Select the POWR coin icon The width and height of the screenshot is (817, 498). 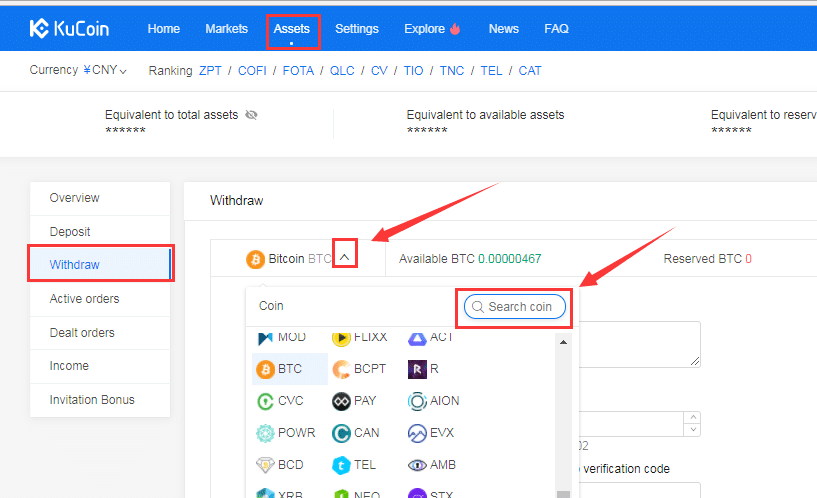(265, 433)
